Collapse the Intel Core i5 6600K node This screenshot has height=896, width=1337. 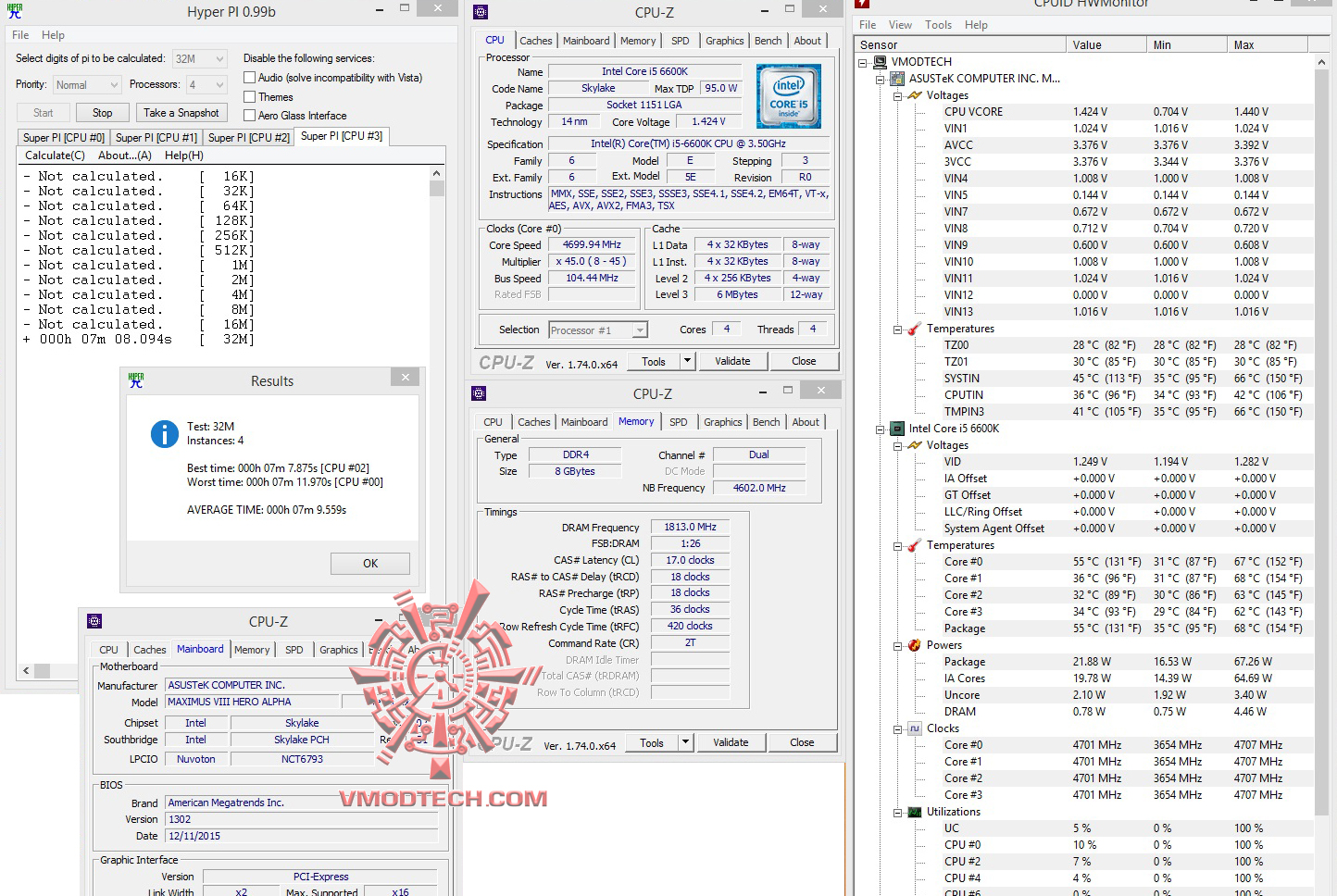[x=881, y=429]
